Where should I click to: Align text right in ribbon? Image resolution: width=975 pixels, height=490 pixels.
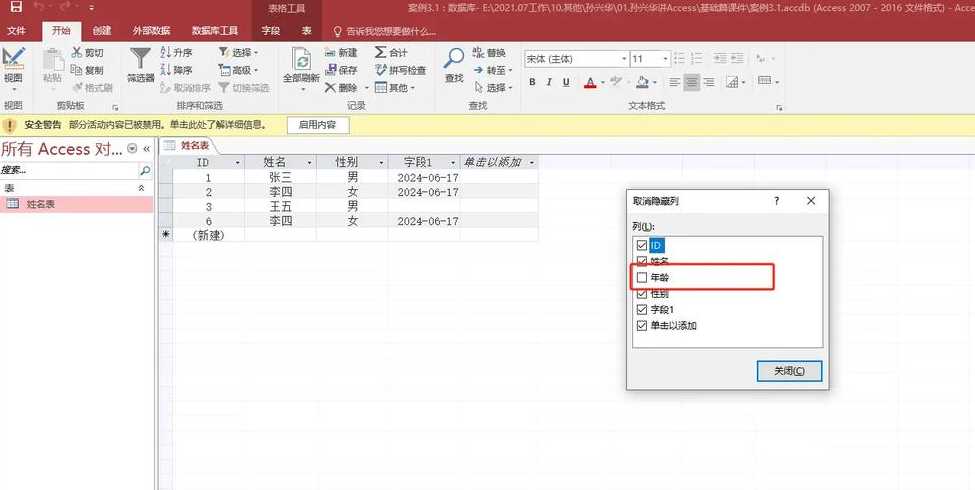(709, 82)
